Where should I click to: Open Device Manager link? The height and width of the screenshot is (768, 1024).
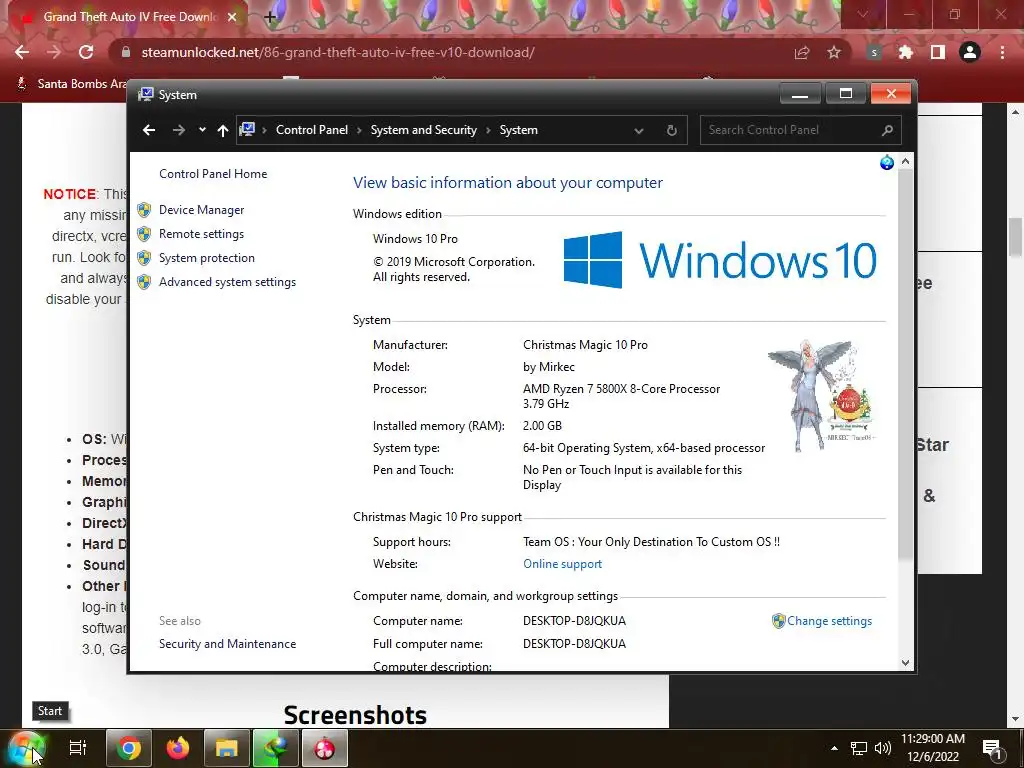(201, 210)
